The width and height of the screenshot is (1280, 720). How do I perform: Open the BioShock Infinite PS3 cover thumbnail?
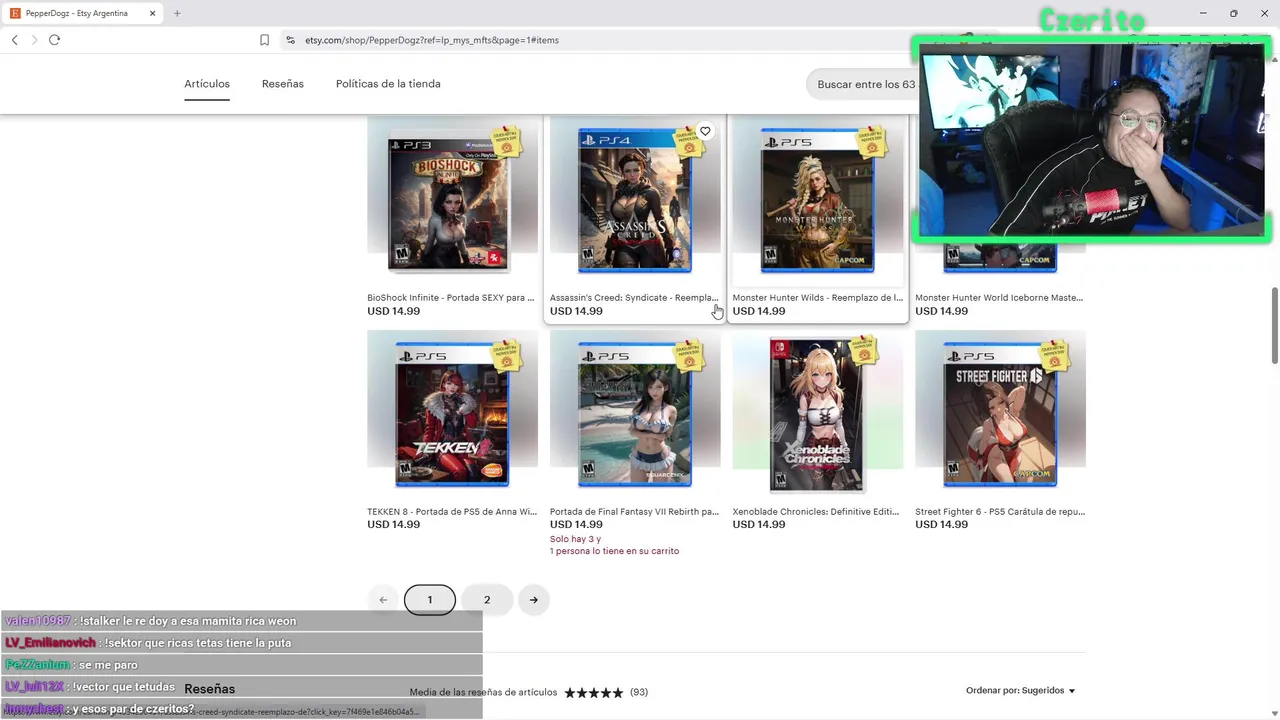point(452,201)
